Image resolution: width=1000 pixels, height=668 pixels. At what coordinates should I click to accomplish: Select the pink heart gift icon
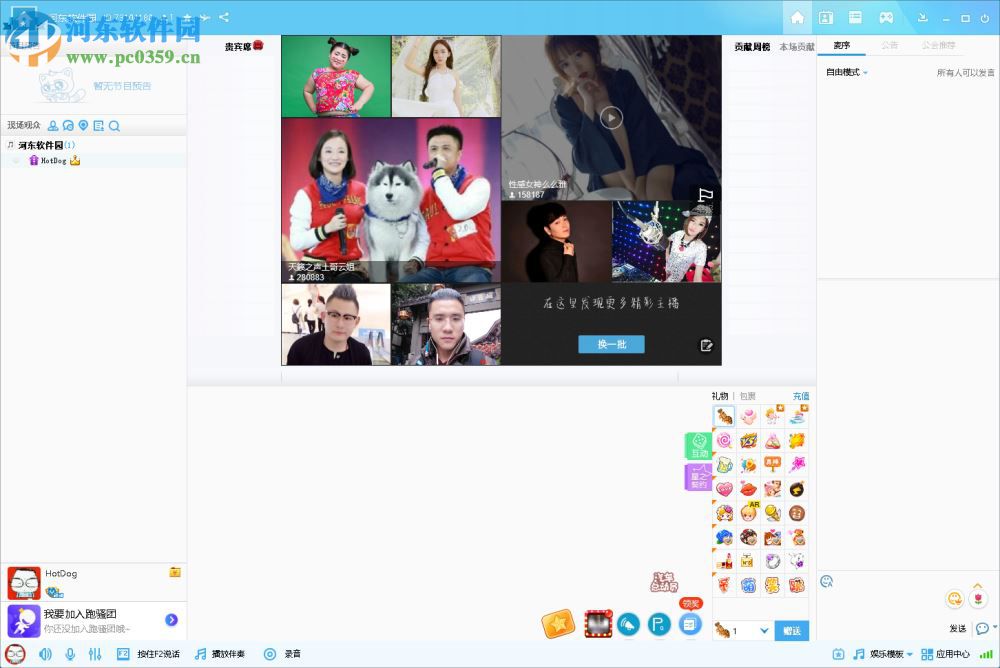click(724, 489)
